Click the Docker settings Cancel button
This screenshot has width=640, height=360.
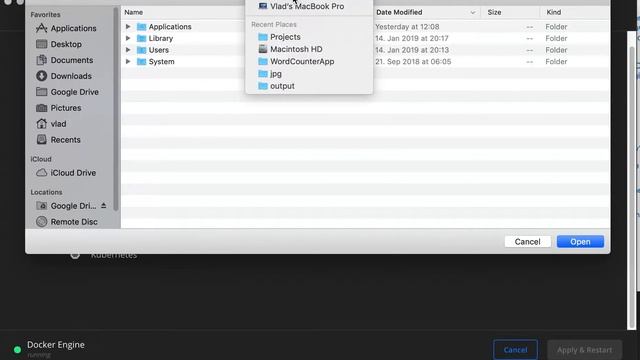515,350
